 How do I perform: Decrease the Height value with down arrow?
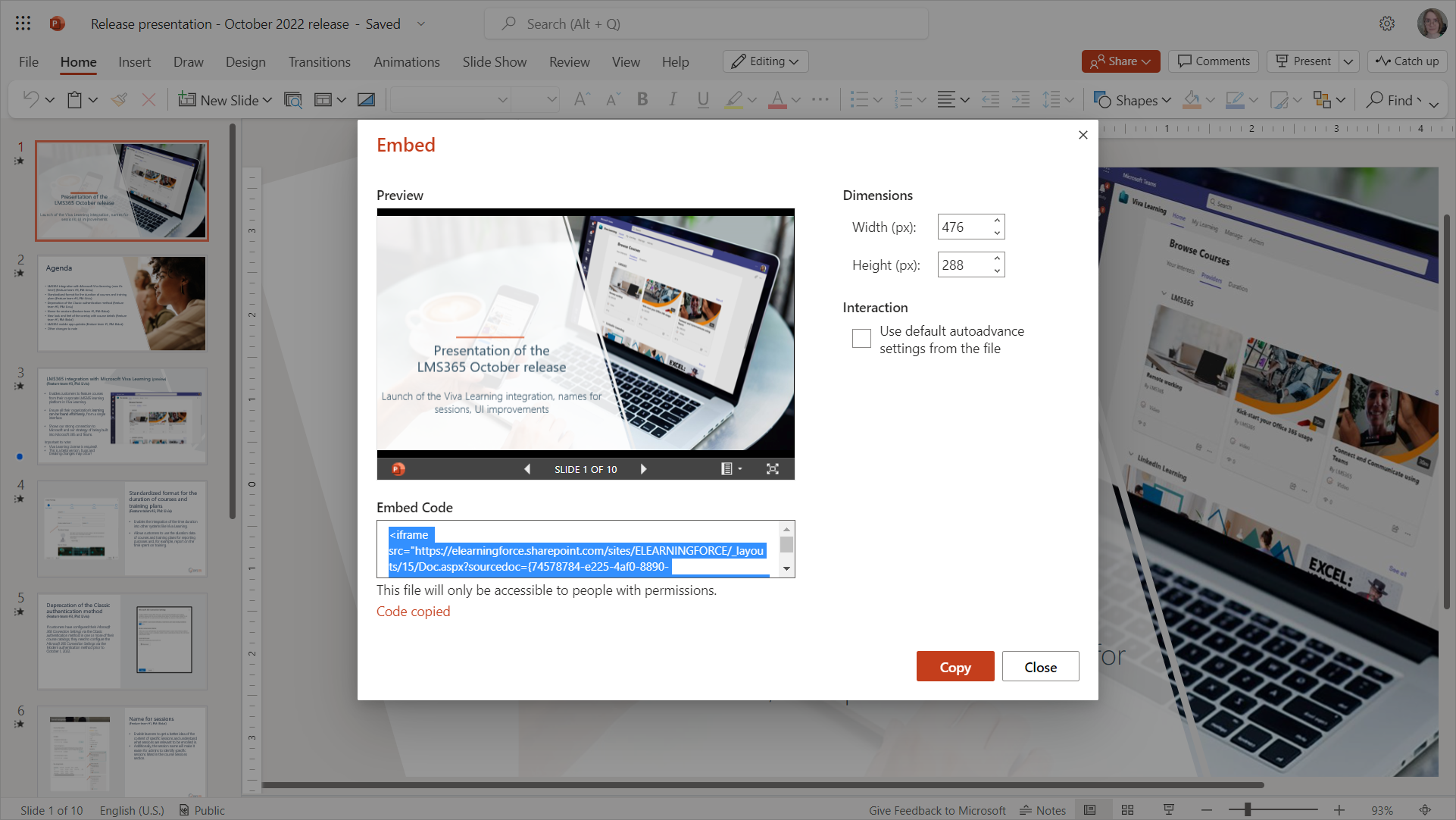coord(997,271)
